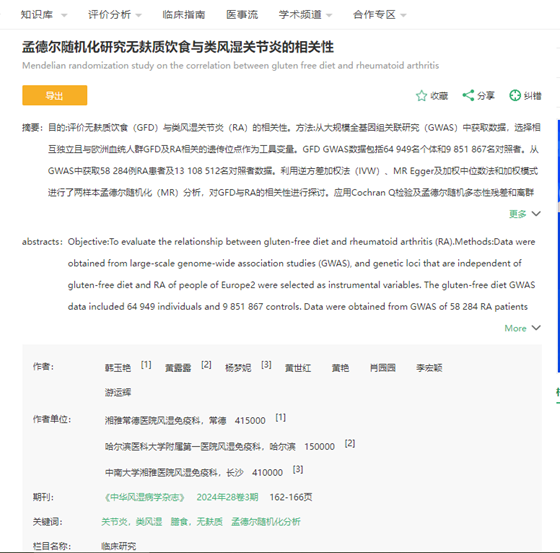The height and width of the screenshot is (553, 560).
Task: Click the star favorite (收藏) icon
Action: (421, 95)
